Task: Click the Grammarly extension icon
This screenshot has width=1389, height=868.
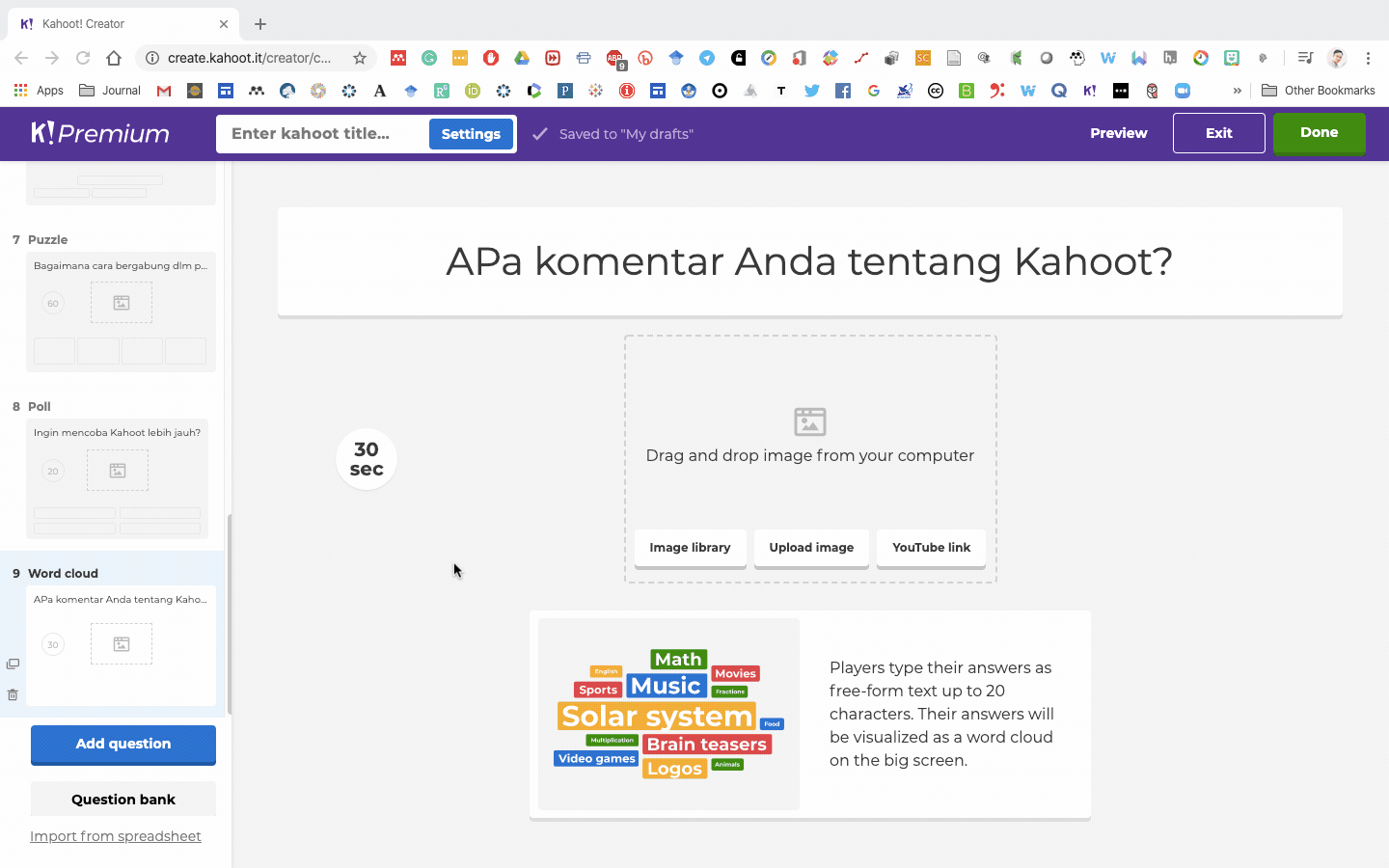Action: [428, 58]
